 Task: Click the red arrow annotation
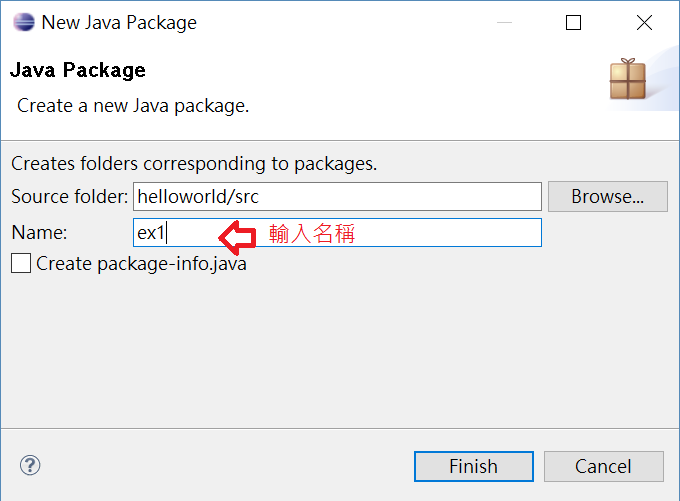[x=237, y=237]
